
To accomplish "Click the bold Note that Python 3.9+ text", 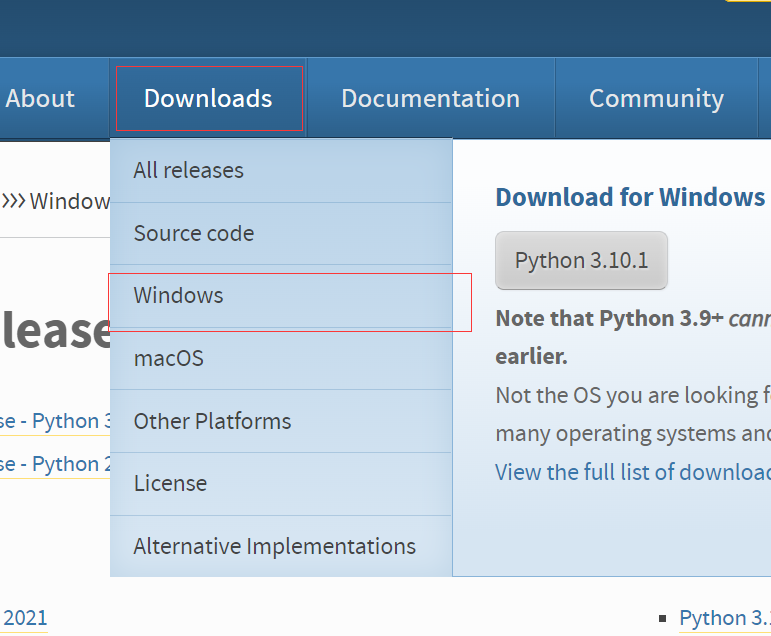I will point(609,319).
